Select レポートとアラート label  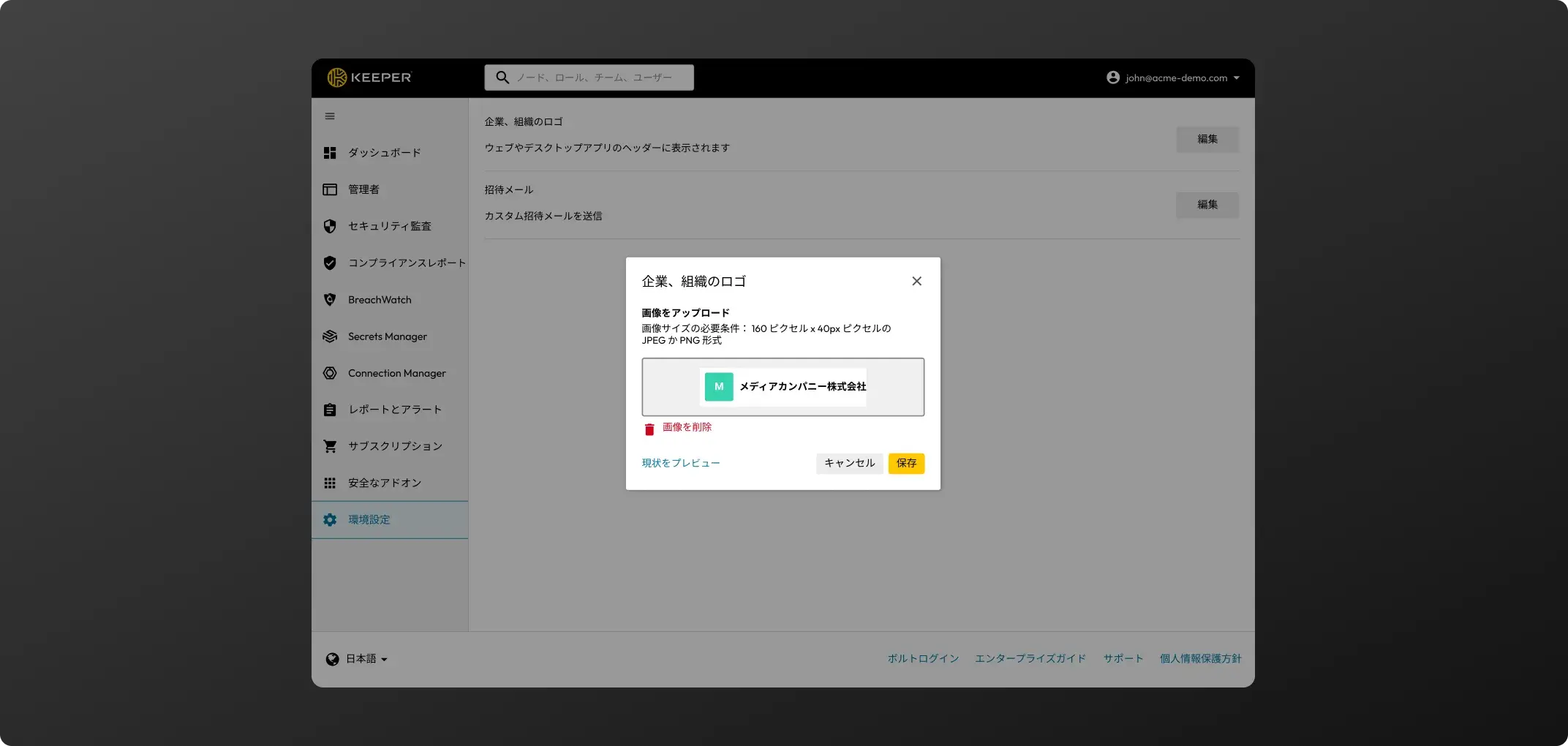[x=395, y=410]
